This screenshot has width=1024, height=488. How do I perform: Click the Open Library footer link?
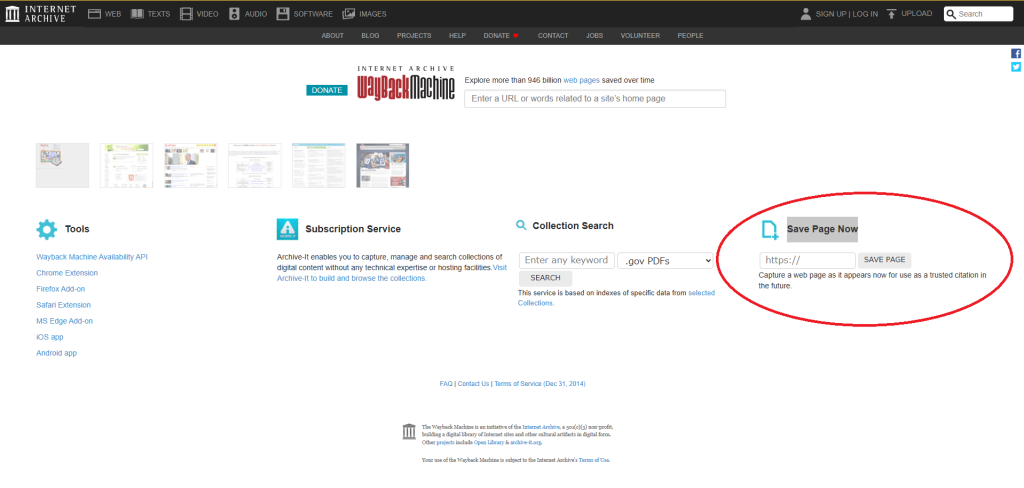pos(487,442)
